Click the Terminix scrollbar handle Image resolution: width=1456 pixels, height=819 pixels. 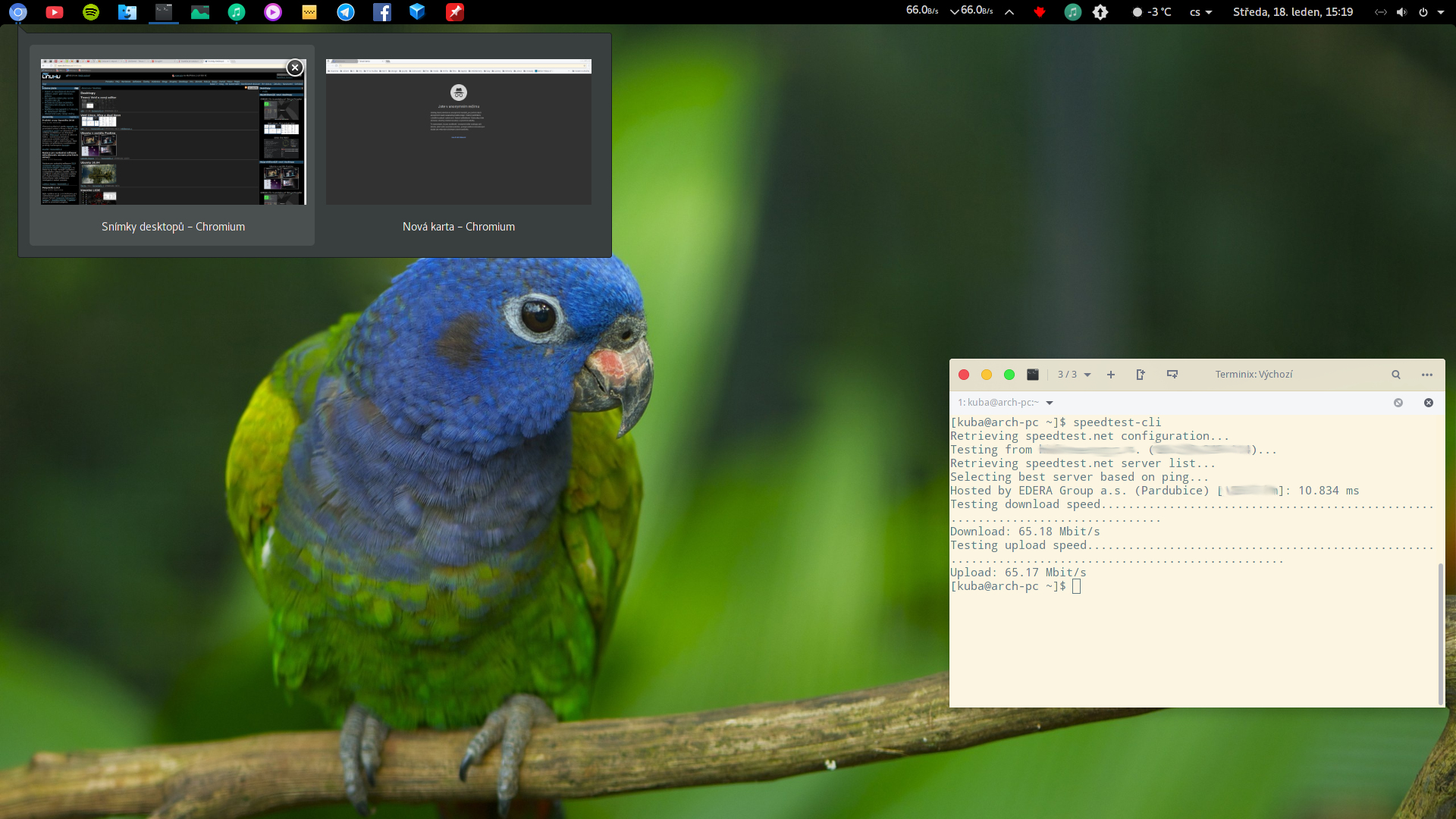(1441, 634)
